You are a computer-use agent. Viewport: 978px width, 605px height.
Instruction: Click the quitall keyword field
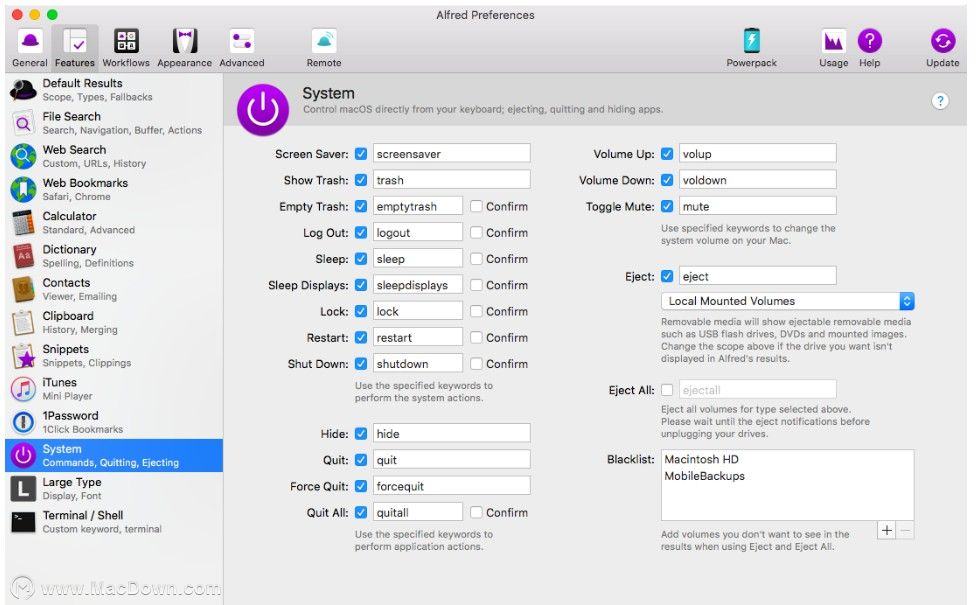(418, 512)
